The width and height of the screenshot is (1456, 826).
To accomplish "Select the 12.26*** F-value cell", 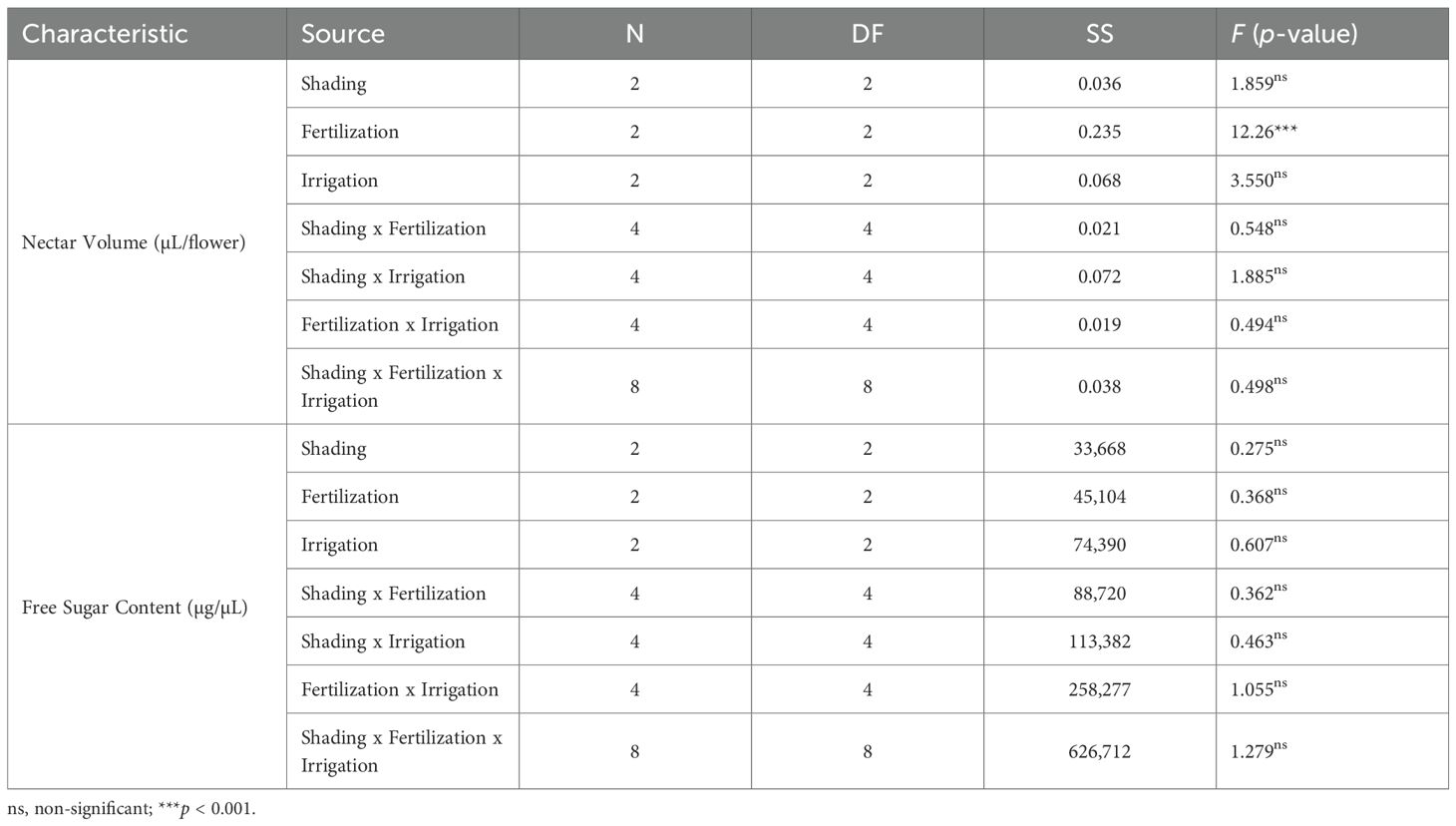I will pos(1264,132).
